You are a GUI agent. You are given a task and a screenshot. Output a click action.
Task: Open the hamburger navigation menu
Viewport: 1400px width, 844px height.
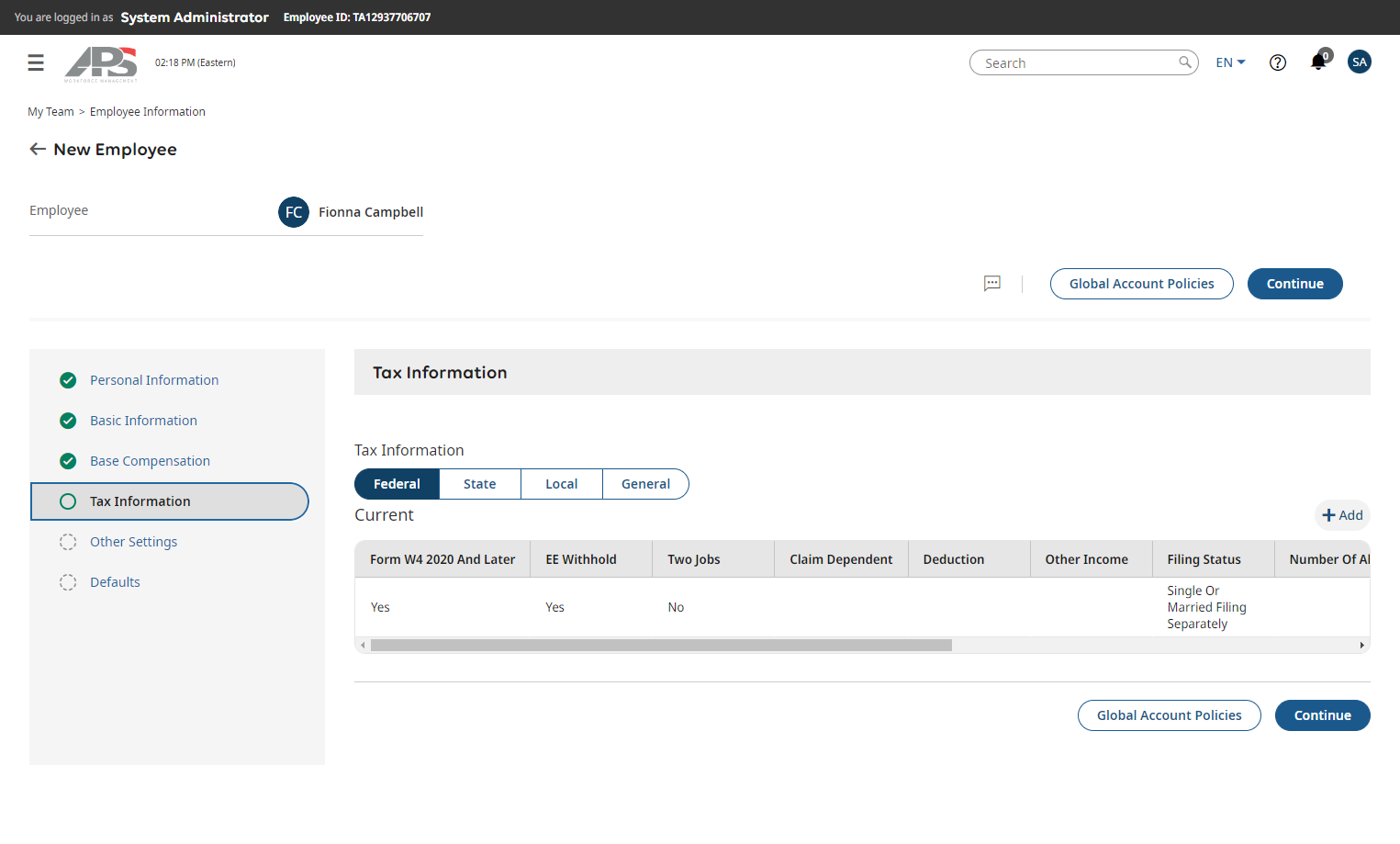(x=36, y=62)
